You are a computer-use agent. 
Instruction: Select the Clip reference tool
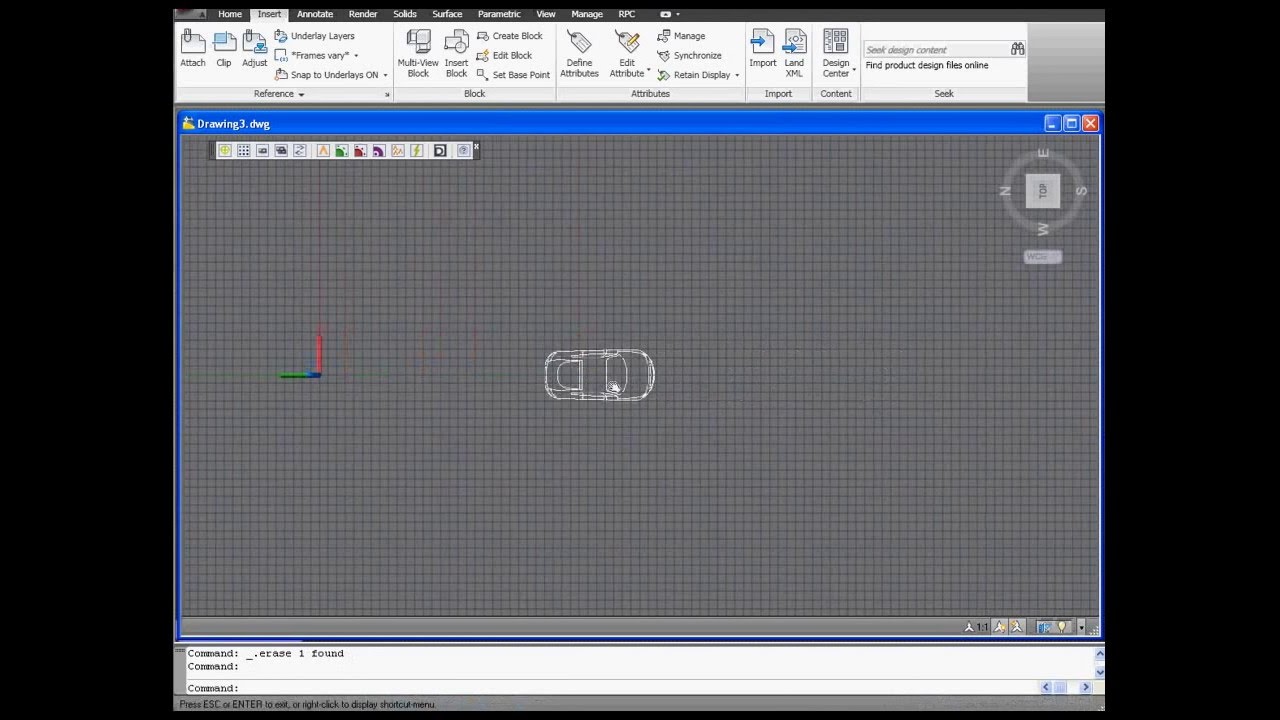[224, 49]
